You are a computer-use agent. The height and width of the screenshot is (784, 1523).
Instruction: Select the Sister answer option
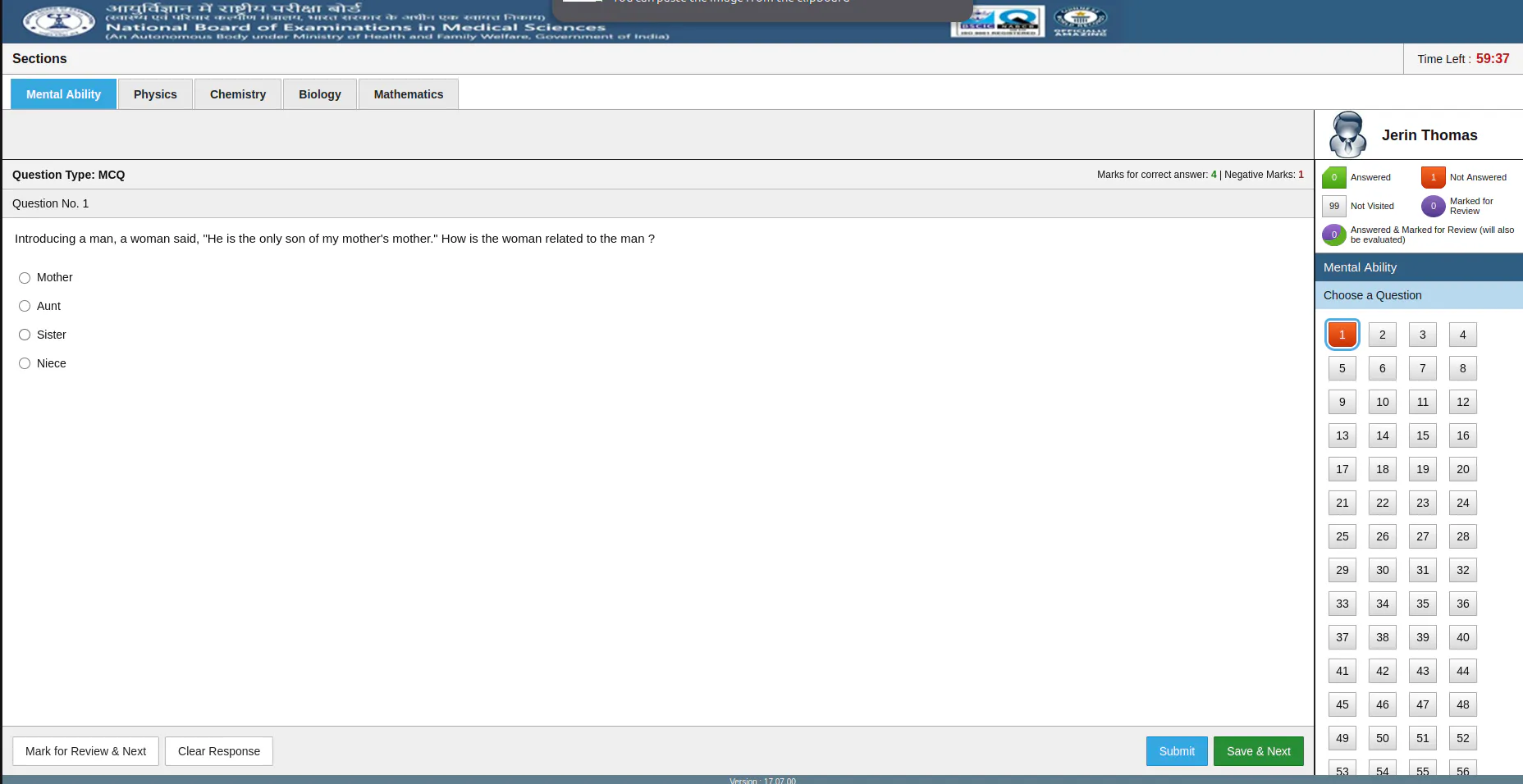point(25,335)
